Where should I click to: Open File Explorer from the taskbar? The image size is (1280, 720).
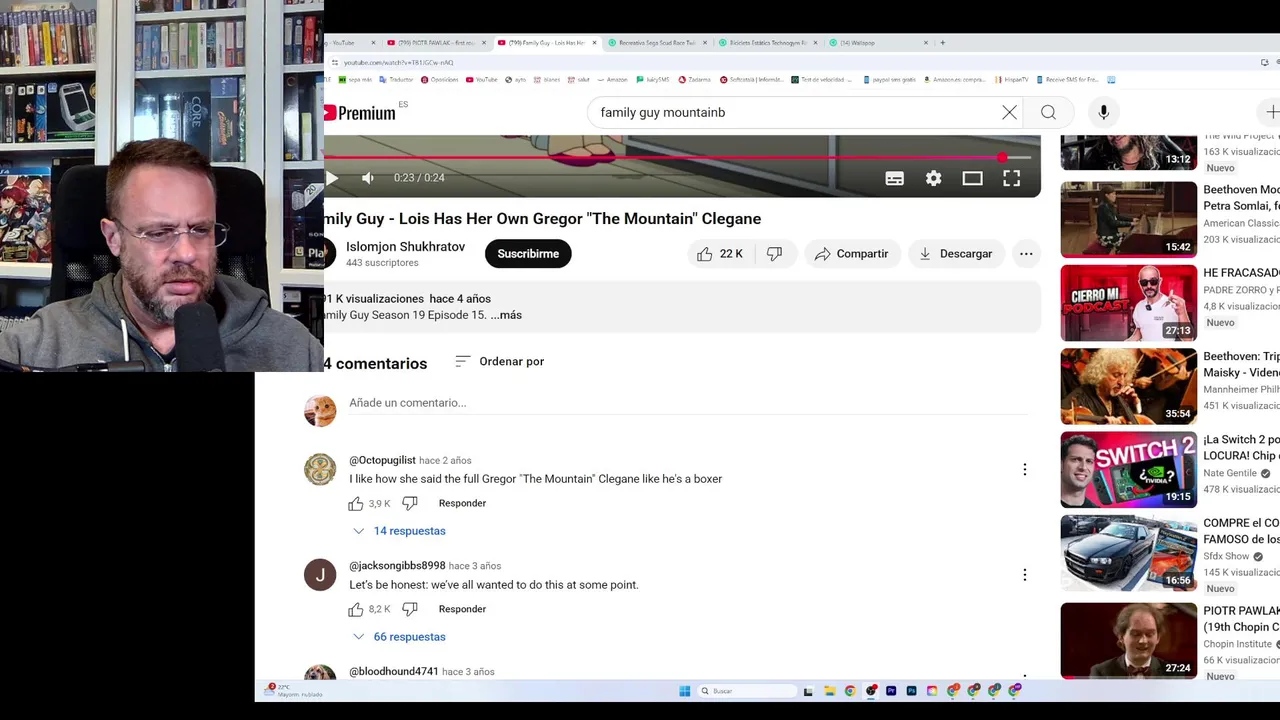[829, 691]
